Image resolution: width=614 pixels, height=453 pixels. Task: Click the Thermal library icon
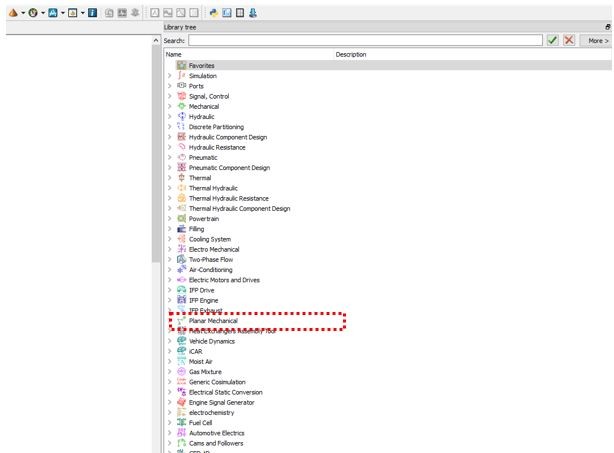coord(181,178)
